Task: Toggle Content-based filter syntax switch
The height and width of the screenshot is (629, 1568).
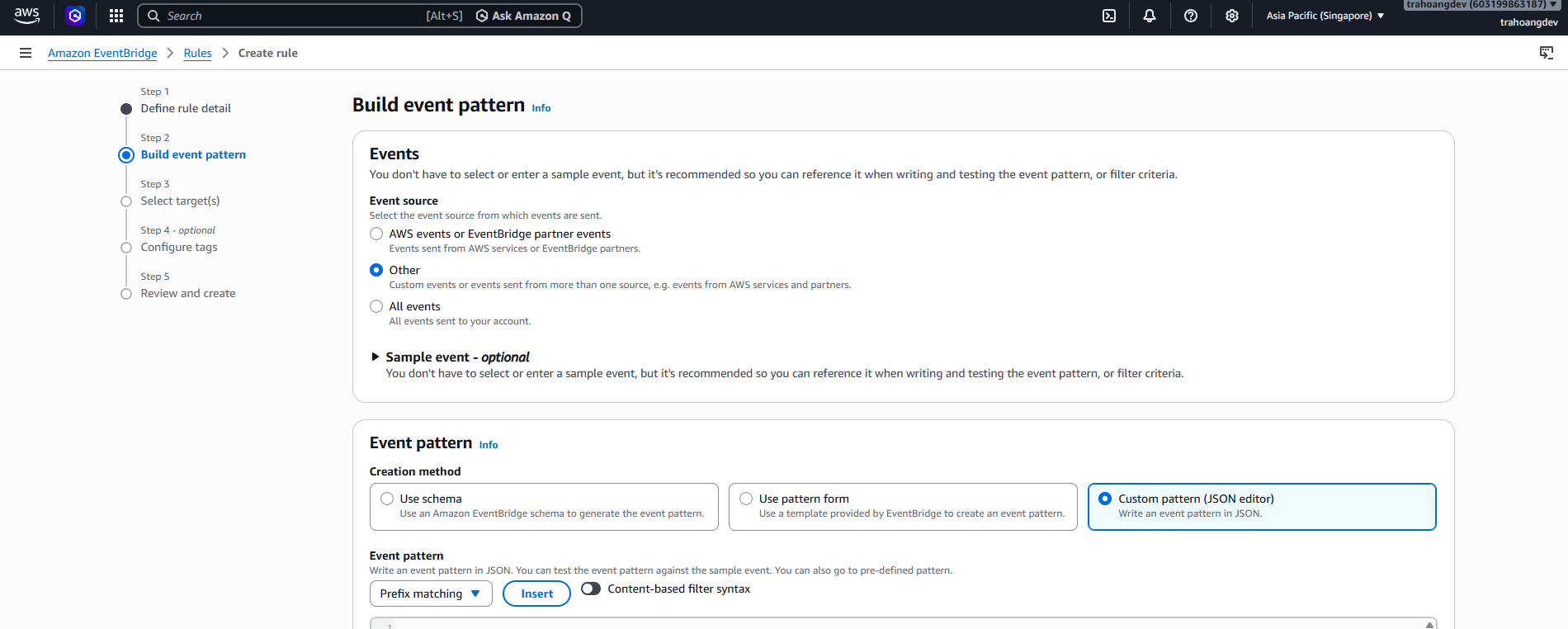Action: click(591, 589)
